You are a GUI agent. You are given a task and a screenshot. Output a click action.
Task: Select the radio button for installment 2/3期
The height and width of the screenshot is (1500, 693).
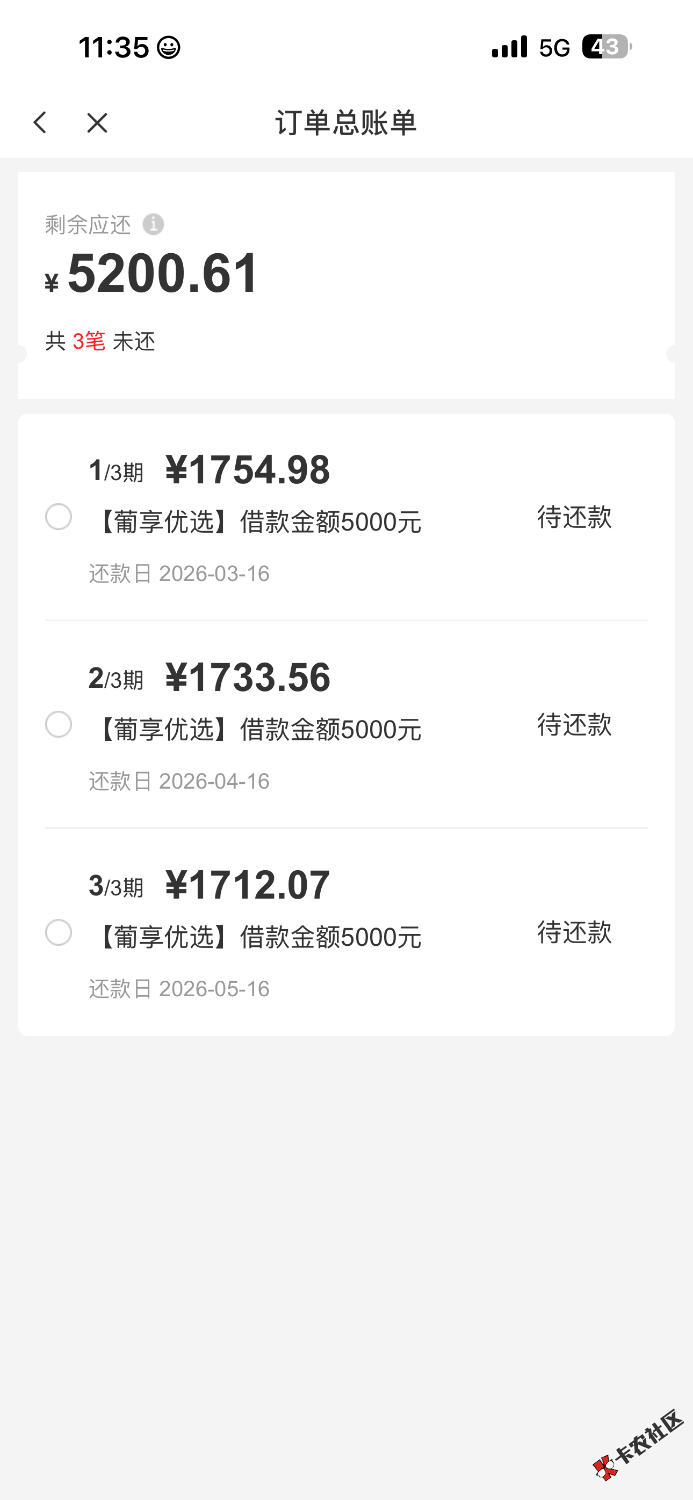(59, 725)
